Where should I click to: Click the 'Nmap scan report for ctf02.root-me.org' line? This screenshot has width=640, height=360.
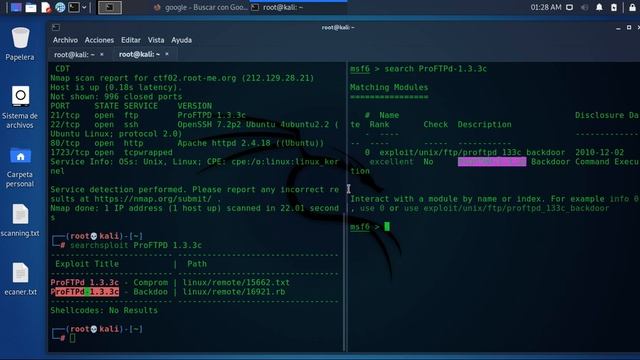point(182,78)
